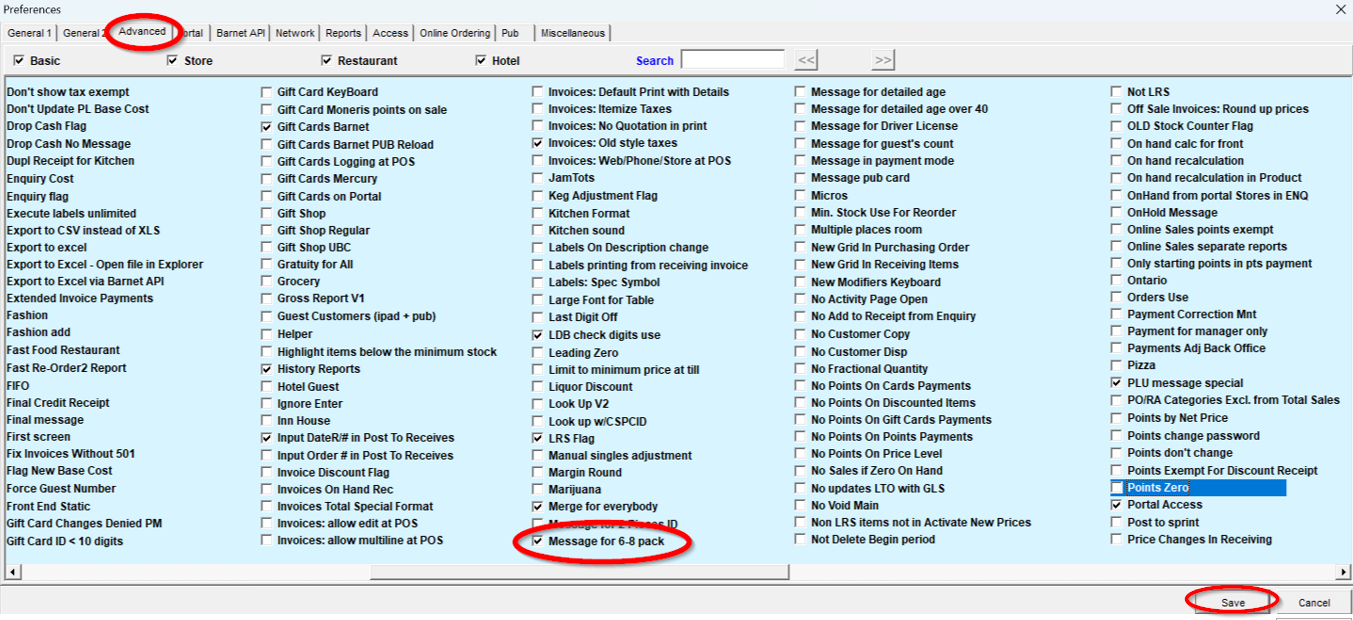This screenshot has height=620, width=1353.
Task: Enable Message for detailed age checkbox
Action: (x=801, y=92)
